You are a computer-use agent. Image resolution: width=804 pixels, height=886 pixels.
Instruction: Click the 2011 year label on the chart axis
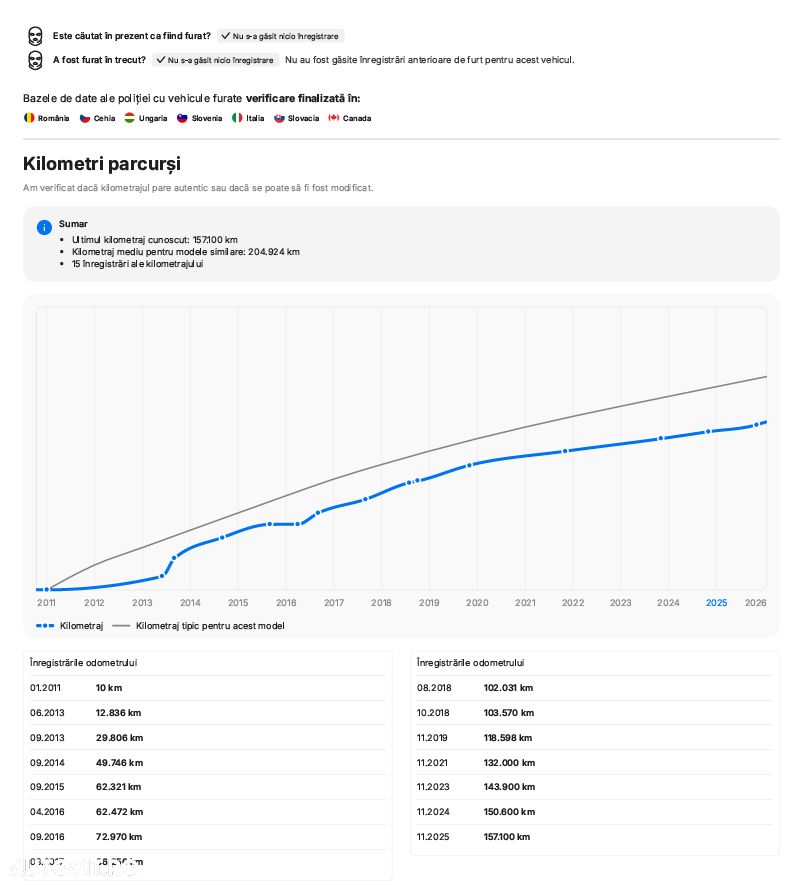[x=46, y=603]
